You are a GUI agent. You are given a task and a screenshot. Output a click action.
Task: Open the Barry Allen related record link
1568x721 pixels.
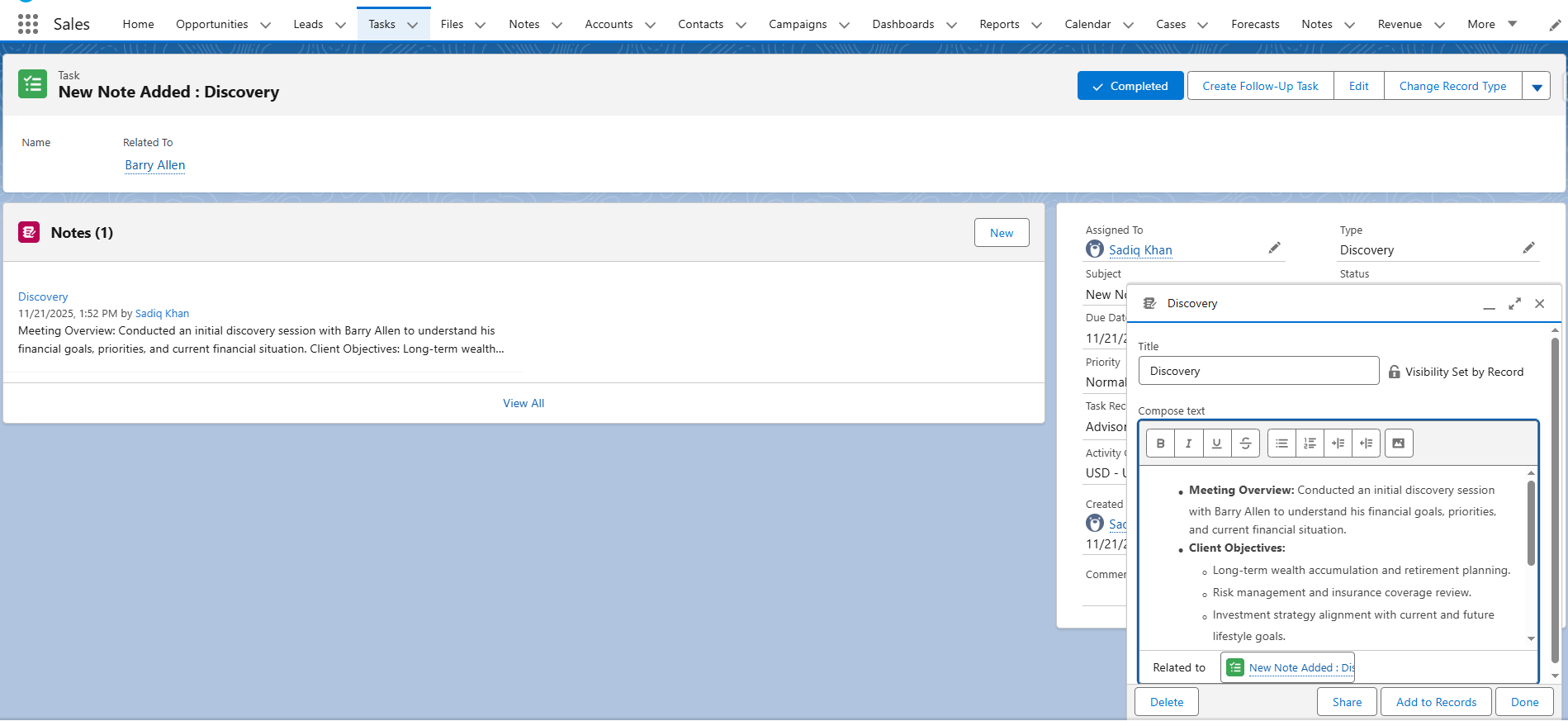[x=154, y=165]
